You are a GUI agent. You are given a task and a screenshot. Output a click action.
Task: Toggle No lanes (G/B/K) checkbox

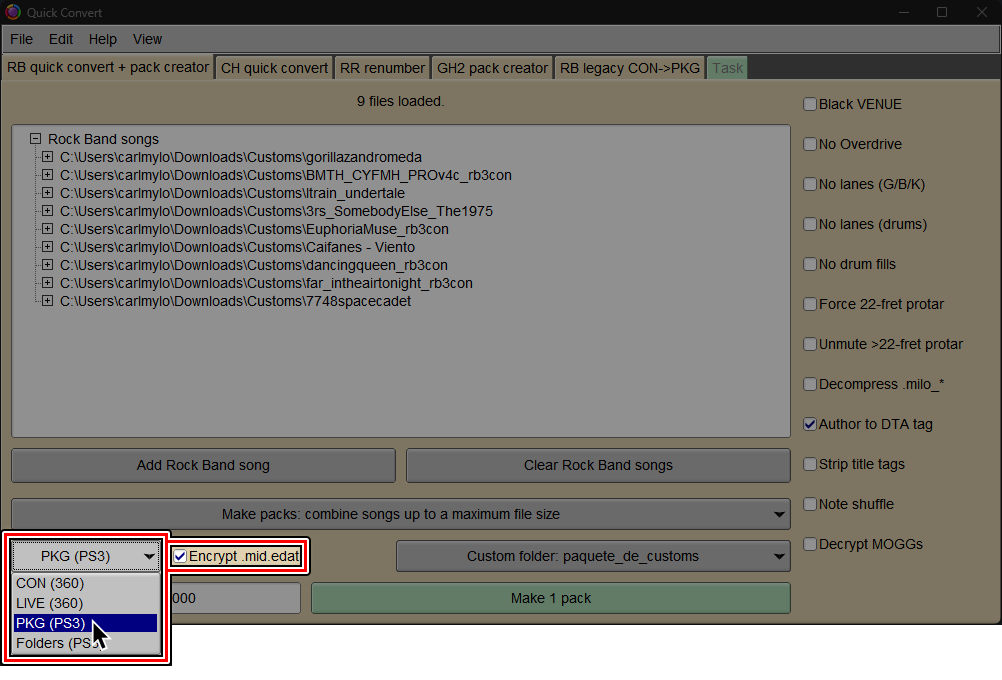810,184
